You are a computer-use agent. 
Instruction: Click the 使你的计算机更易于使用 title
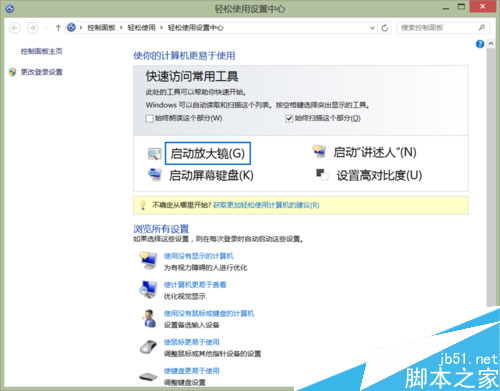coord(184,55)
